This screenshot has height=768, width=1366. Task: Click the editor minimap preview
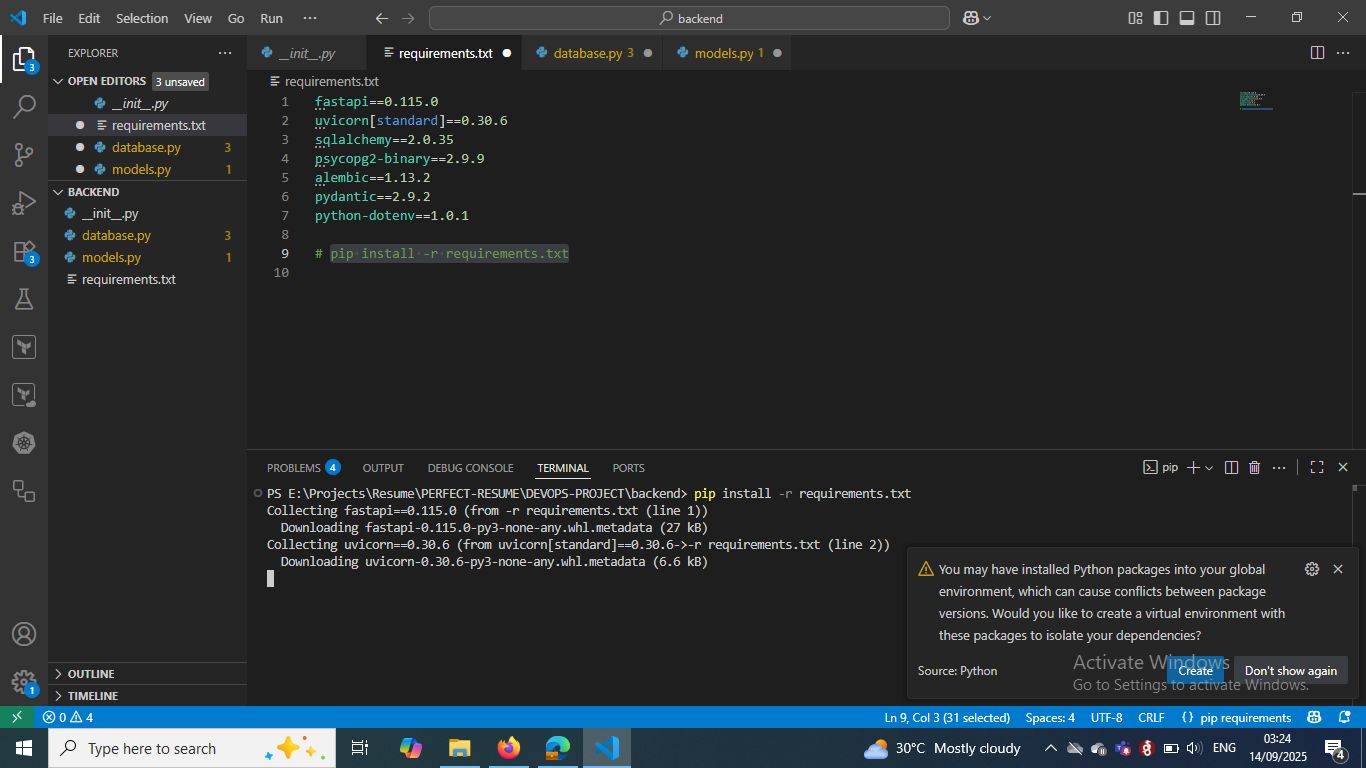click(x=1255, y=100)
